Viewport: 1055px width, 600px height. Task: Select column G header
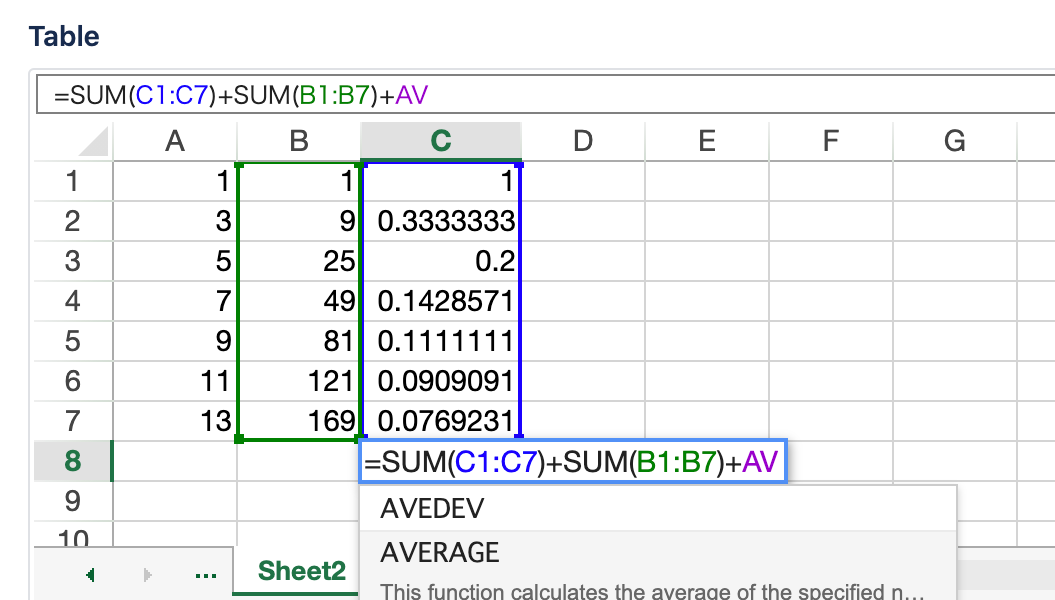[954, 142]
